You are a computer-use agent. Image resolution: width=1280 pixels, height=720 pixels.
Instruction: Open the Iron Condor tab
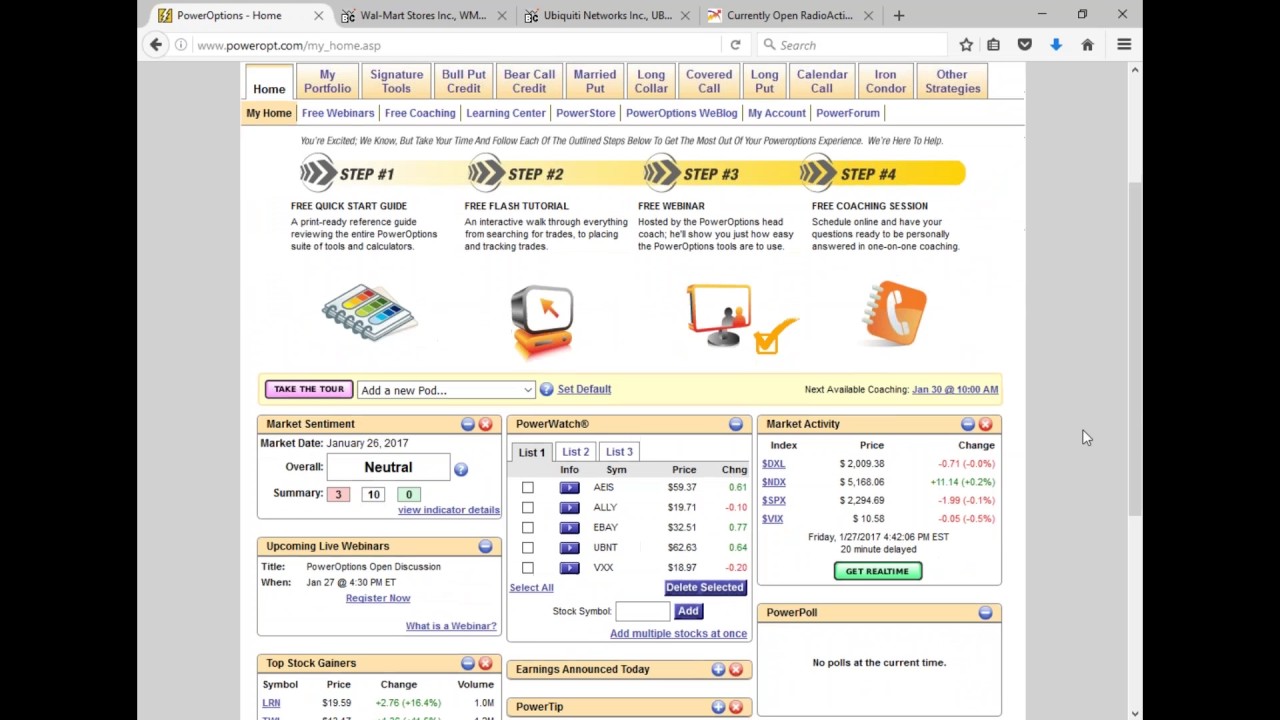pyautogui.click(x=885, y=81)
